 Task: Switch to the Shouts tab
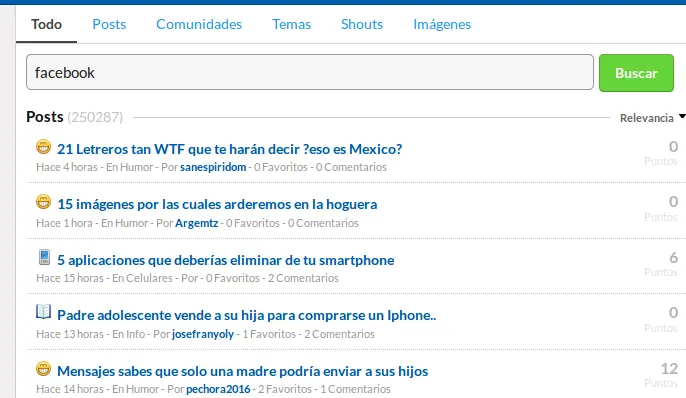pos(362,24)
